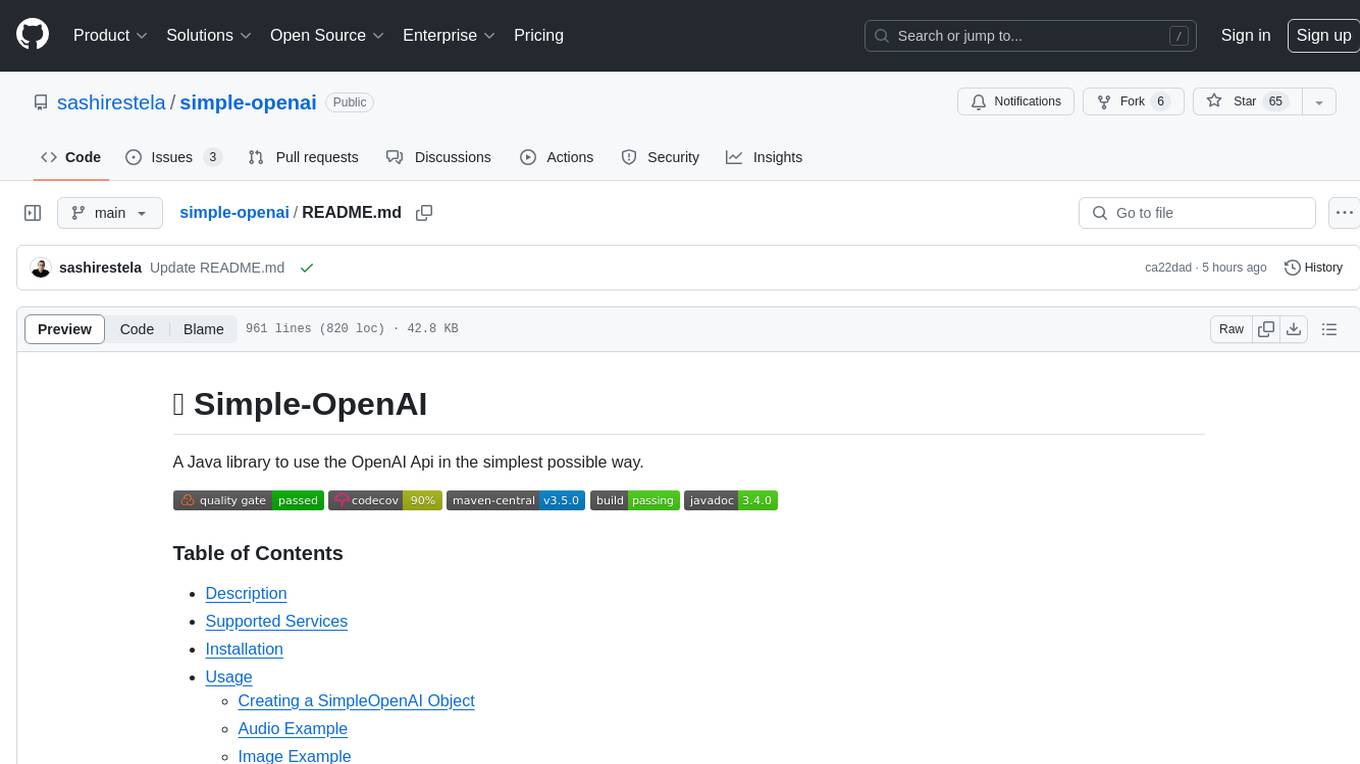Image resolution: width=1360 pixels, height=764 pixels.
Task: Copy the README.md file path
Action: point(424,213)
